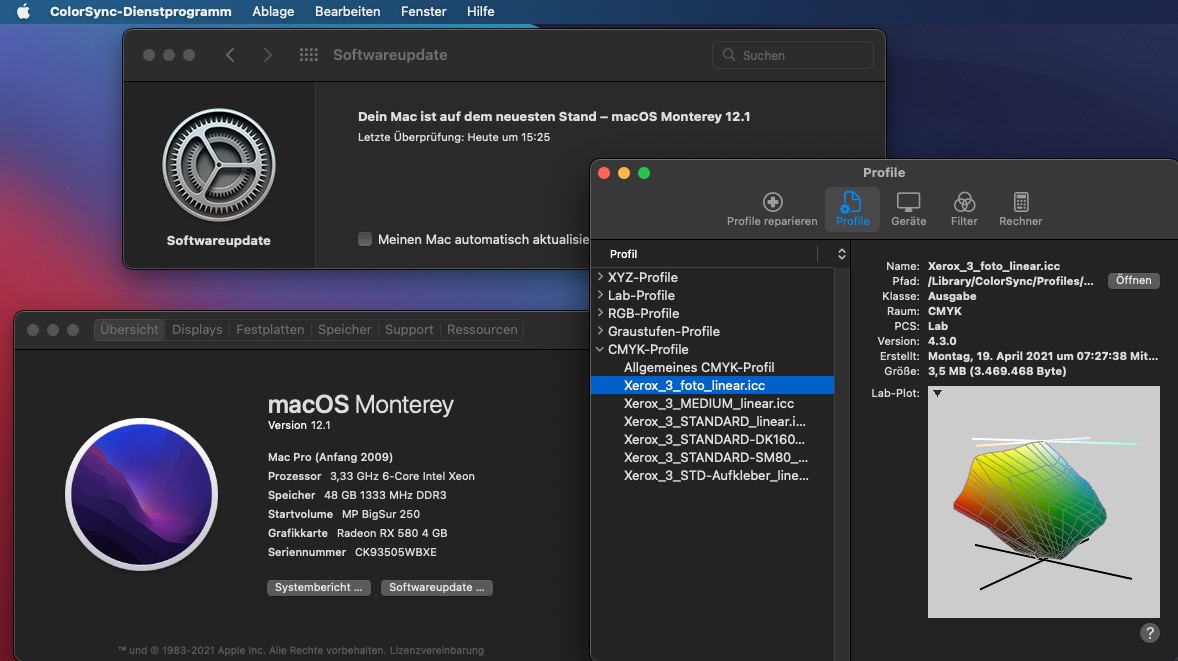Select Xerox_3_foto_linear.icc profile
Screen dimensions: 1178x661
712,385
